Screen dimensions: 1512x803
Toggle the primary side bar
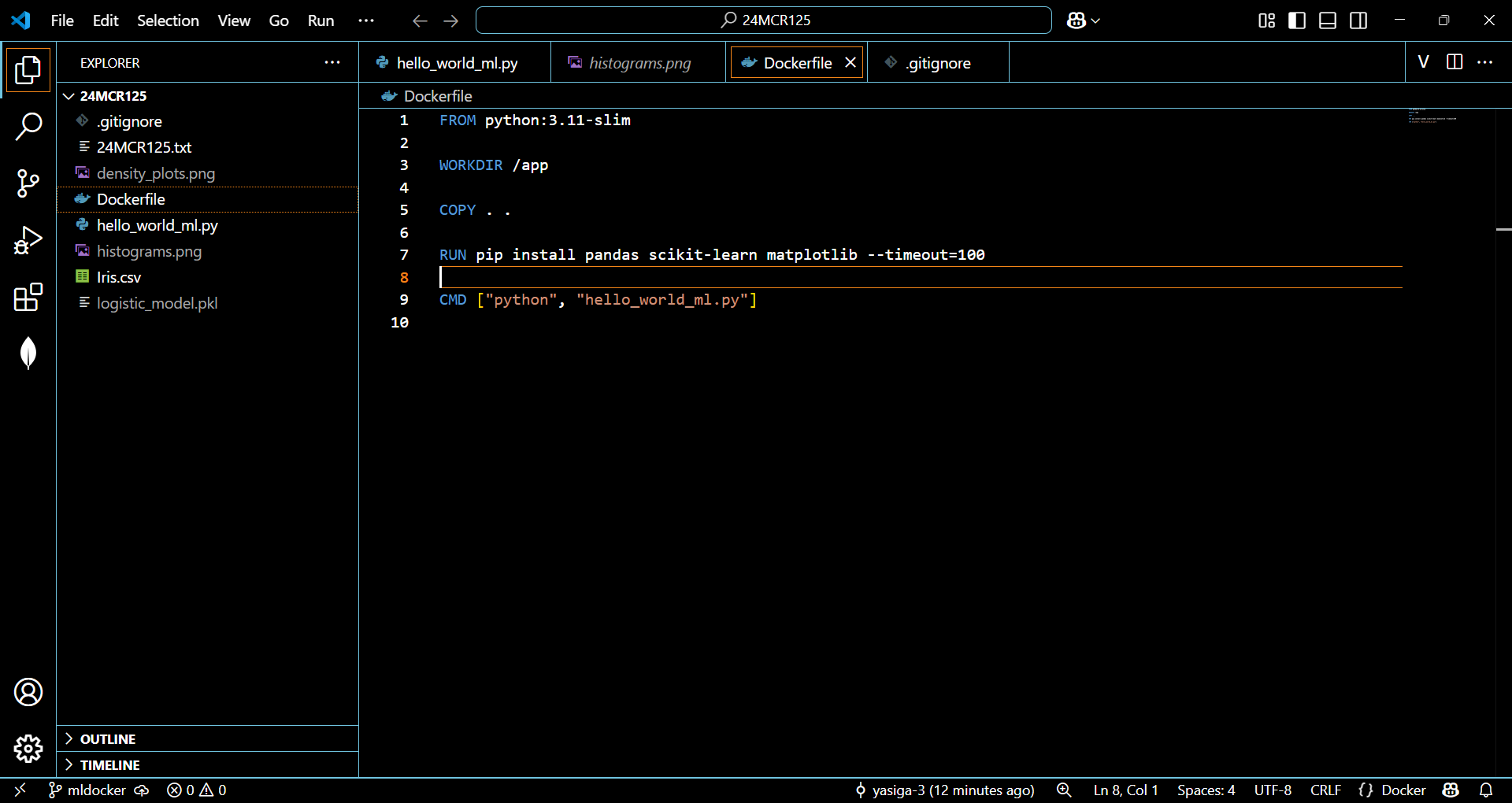click(1297, 20)
